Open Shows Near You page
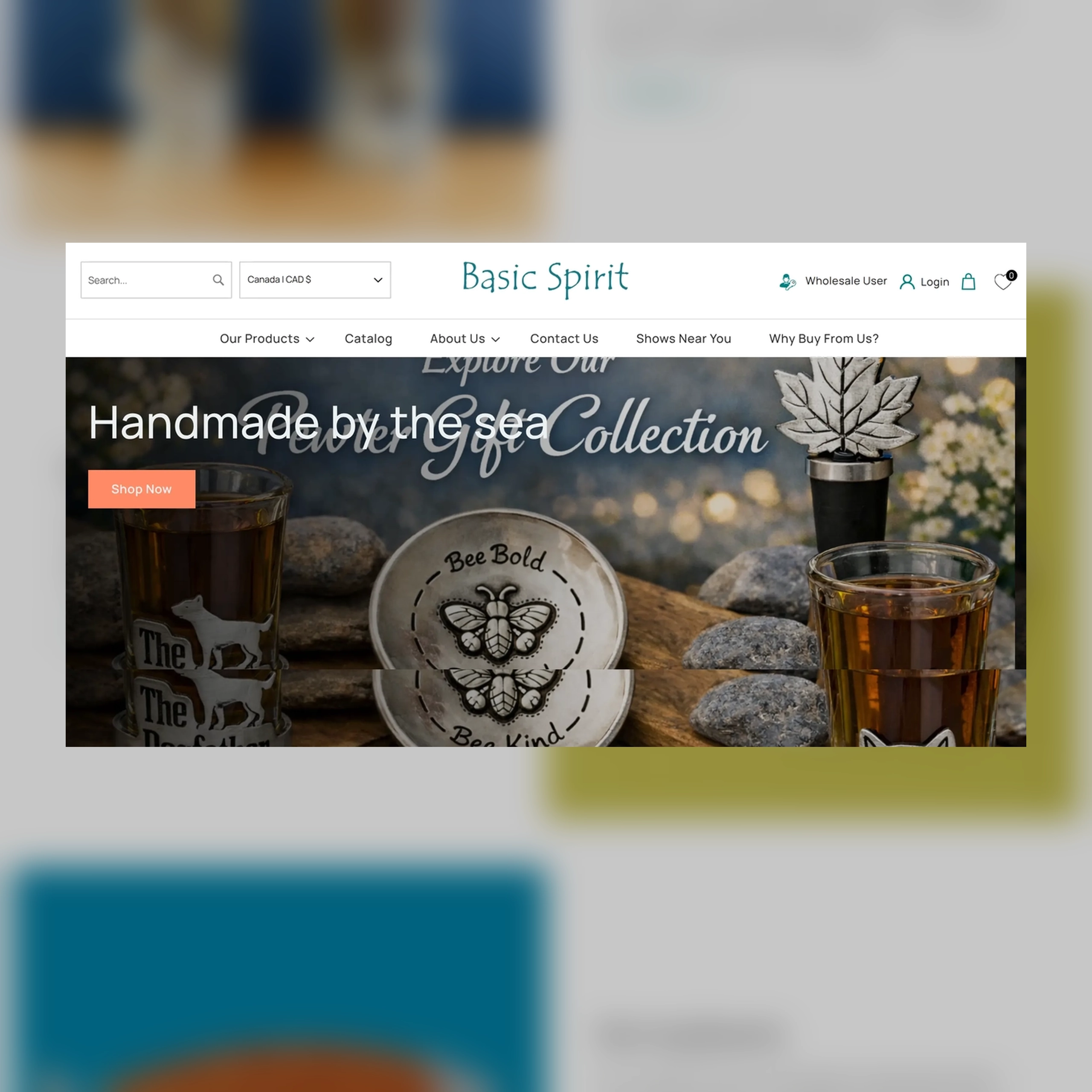This screenshot has height=1092, width=1092. coord(683,339)
